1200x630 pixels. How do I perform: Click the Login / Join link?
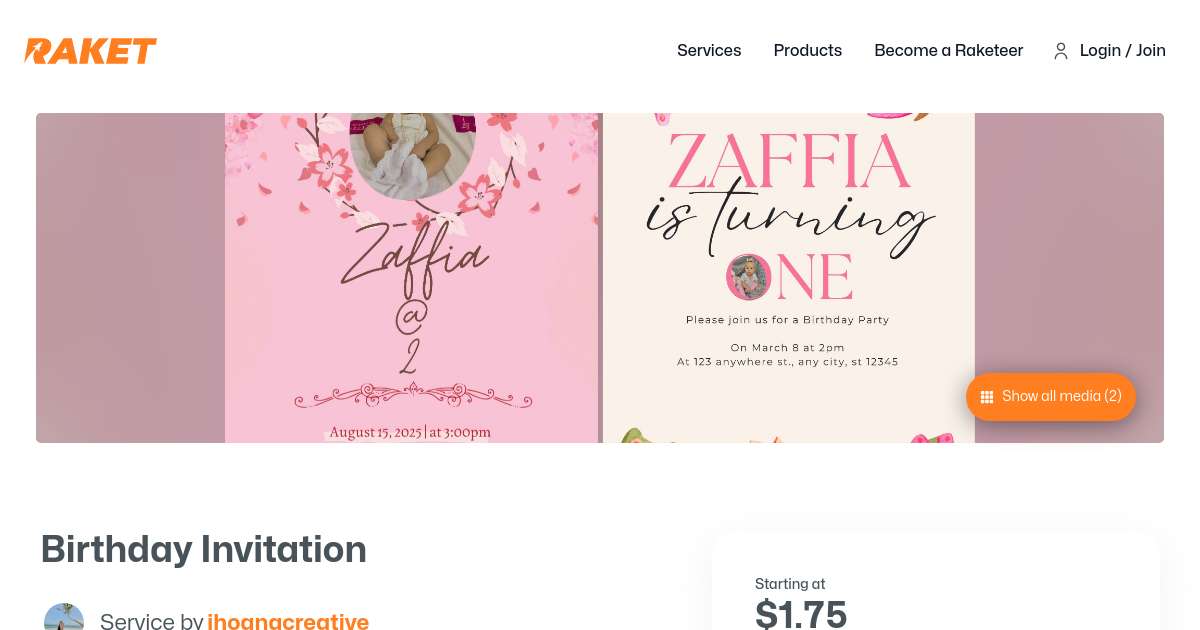1122,51
